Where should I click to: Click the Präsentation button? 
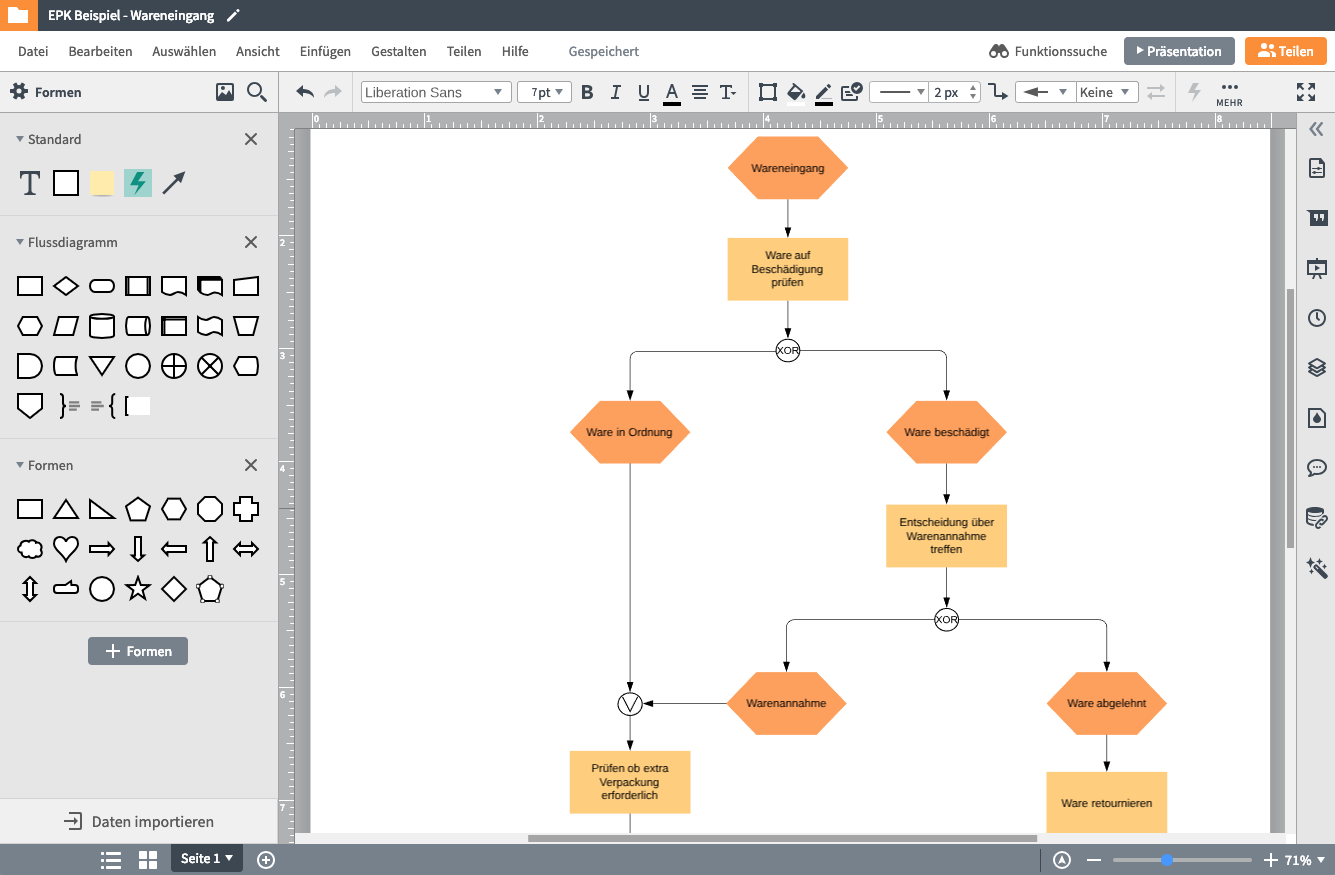click(1178, 51)
